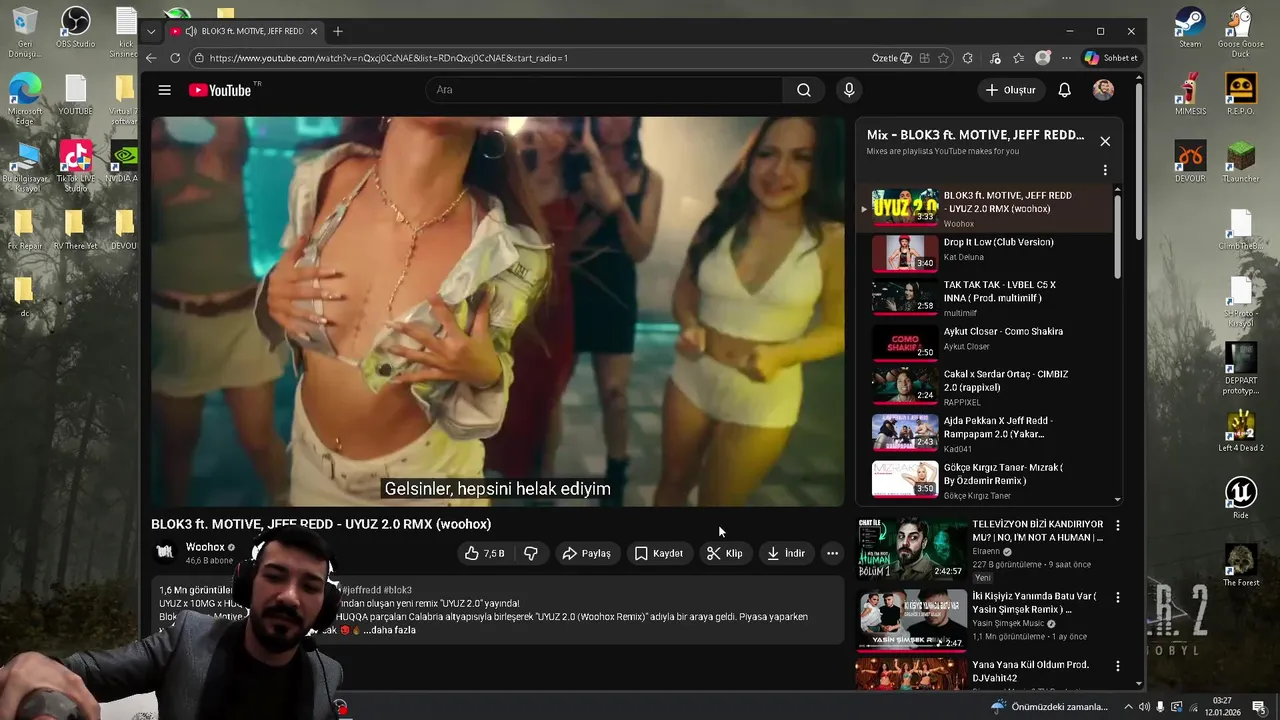Viewport: 1280px width, 720px height.
Task: Click the search magnifier button
Action: coord(804,90)
